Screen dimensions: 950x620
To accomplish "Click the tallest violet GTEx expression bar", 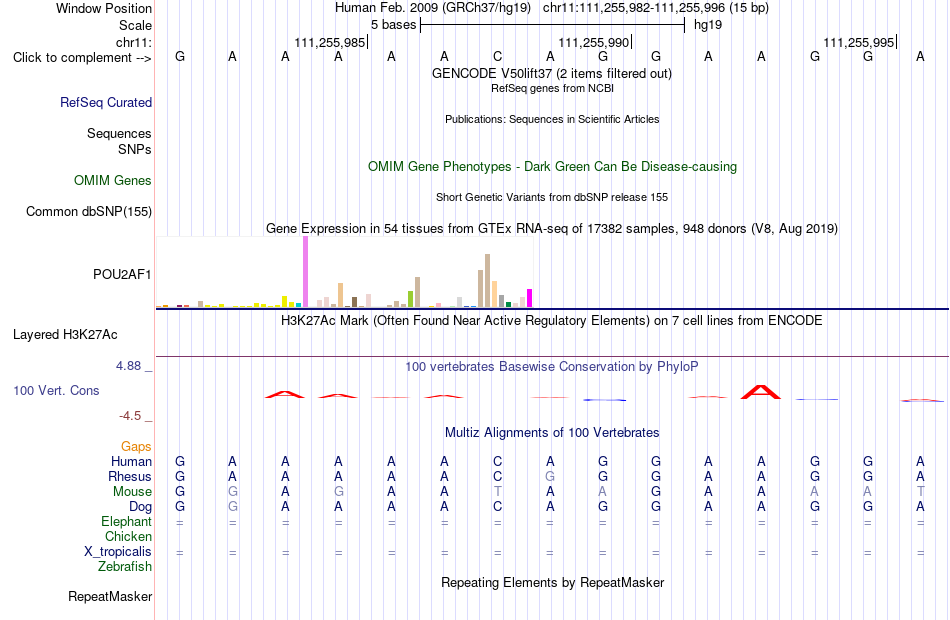I will [305, 272].
